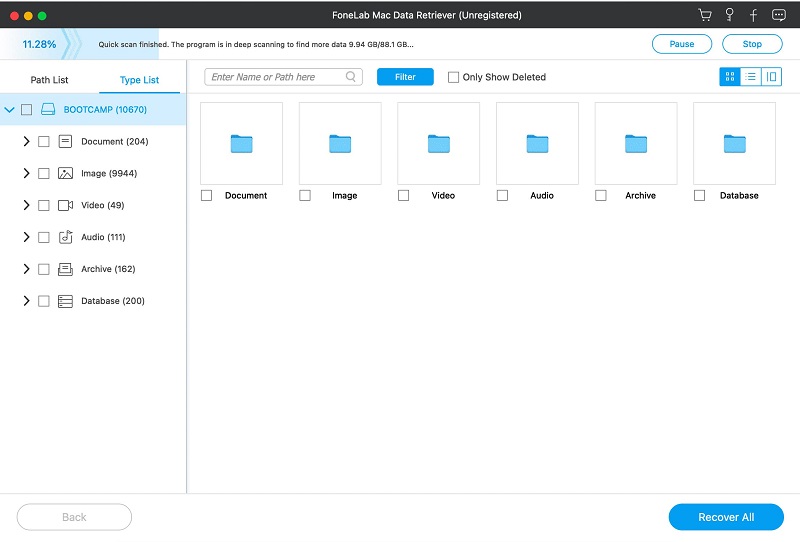Image resolution: width=800 pixels, height=542 pixels.
Task: Expand the Audio (111) category
Action: [x=27, y=237]
